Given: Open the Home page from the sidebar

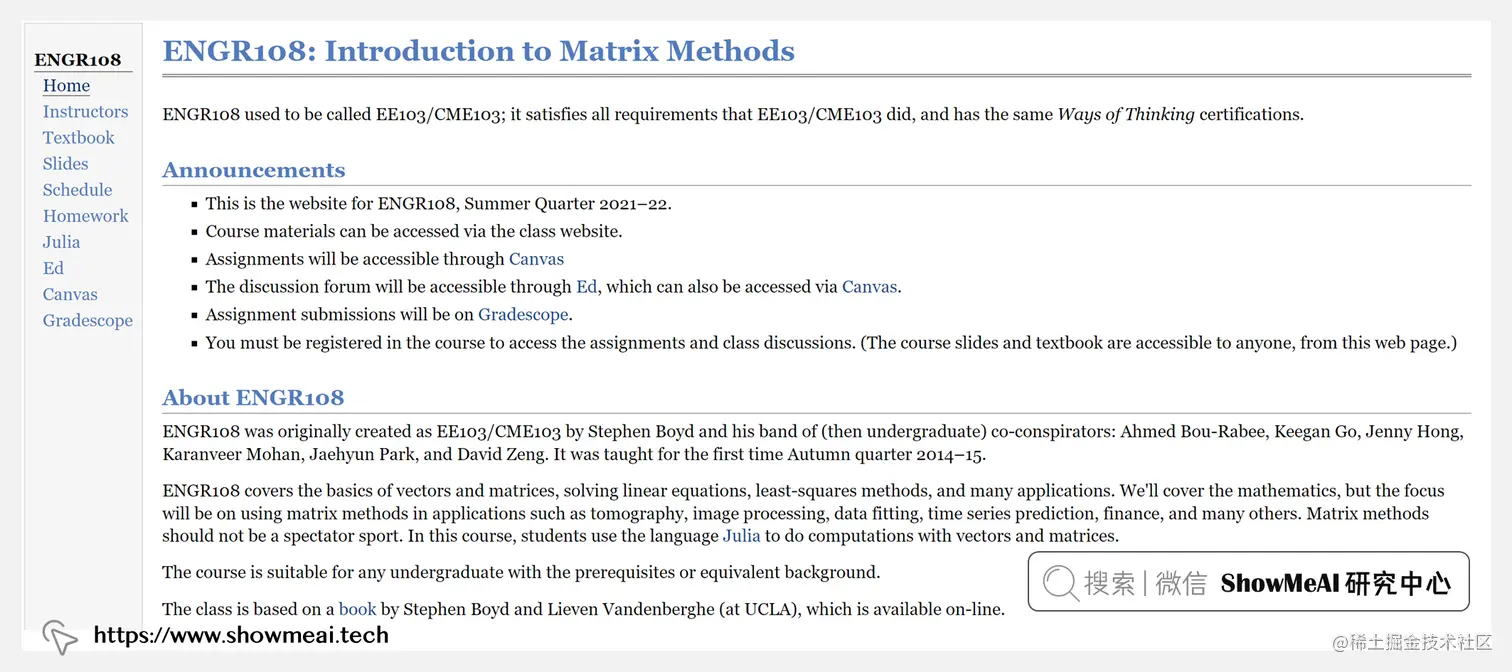Looking at the screenshot, I should tap(66, 85).
